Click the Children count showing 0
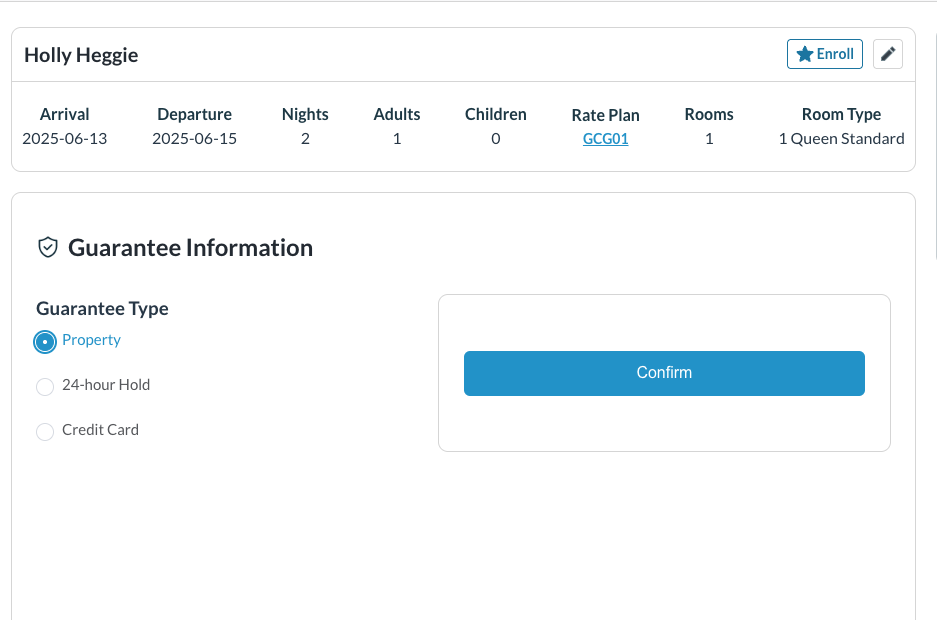The width and height of the screenshot is (937, 620). [495, 138]
